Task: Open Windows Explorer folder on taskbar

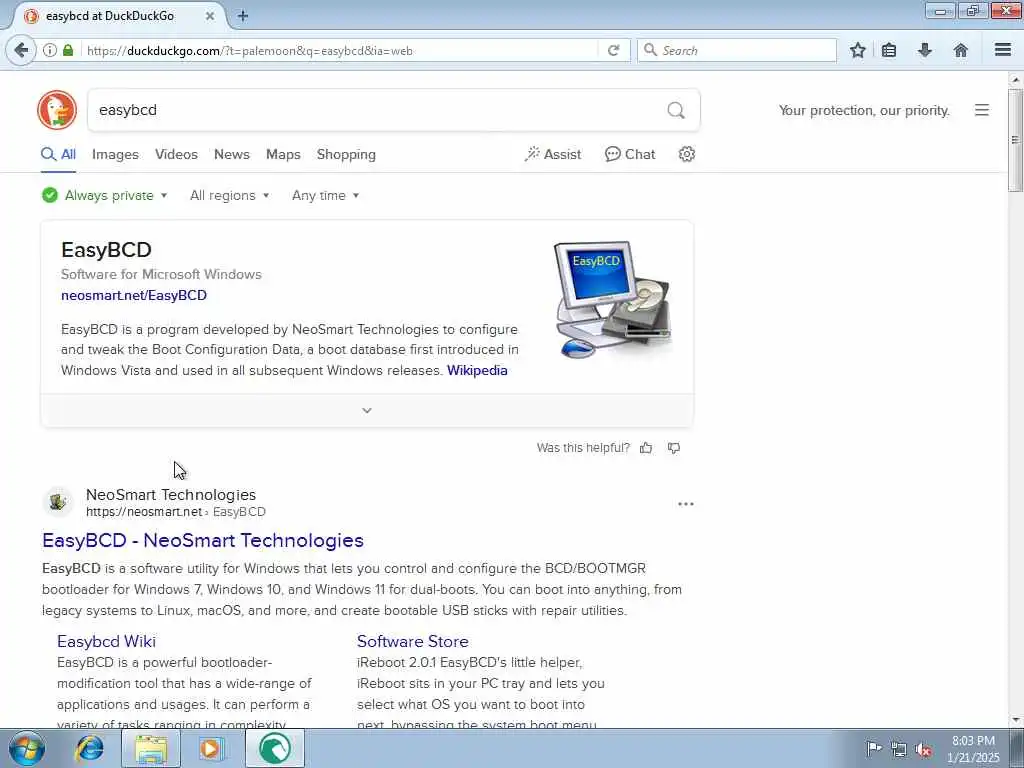Action: (151, 748)
